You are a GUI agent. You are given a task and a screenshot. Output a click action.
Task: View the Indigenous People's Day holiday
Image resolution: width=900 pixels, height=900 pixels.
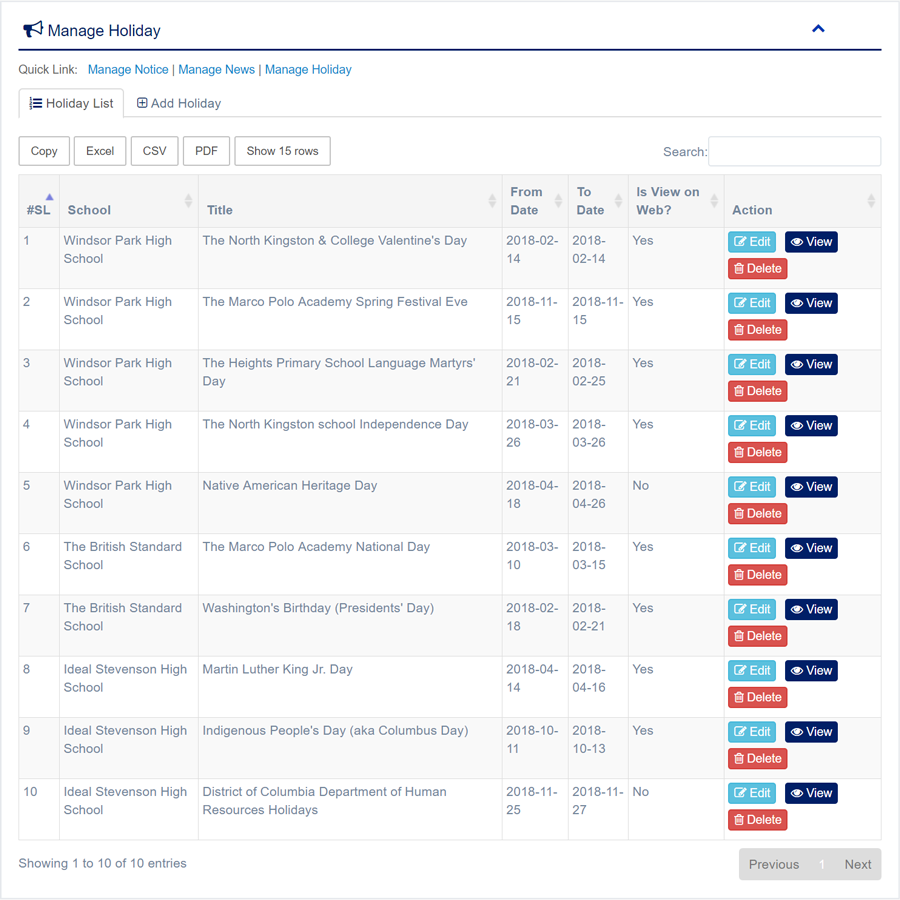[x=810, y=732]
